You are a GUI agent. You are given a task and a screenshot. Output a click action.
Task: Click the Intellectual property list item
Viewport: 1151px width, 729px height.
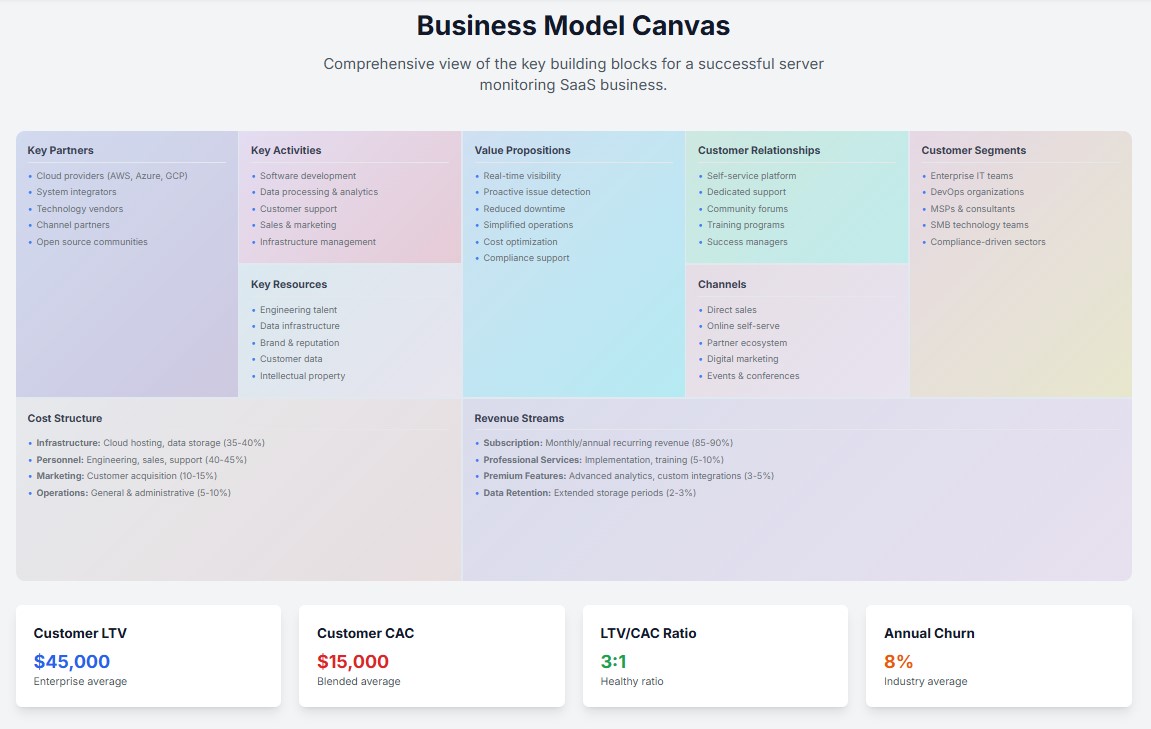tap(302, 376)
